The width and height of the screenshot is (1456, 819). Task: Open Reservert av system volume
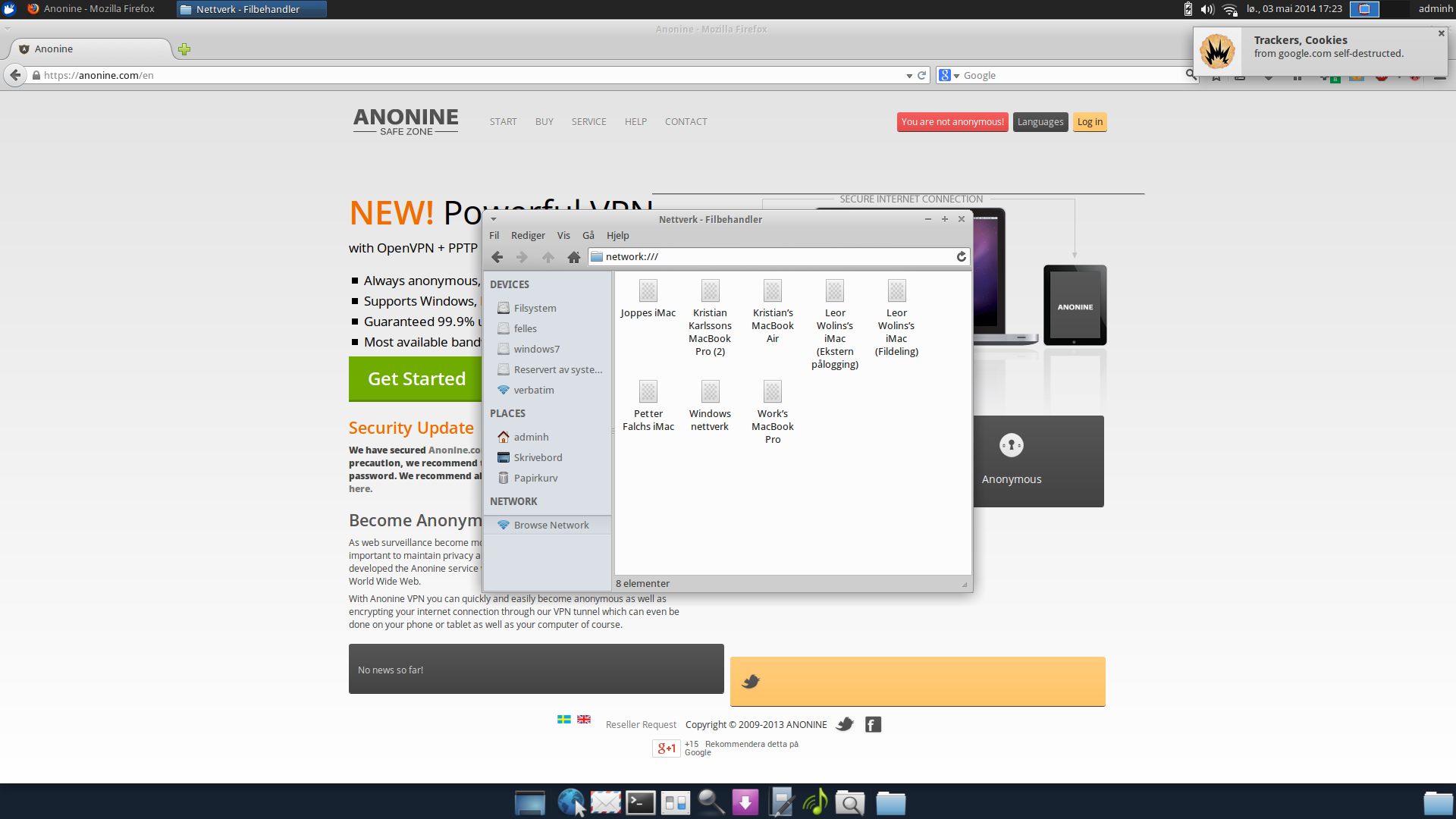pyautogui.click(x=548, y=369)
